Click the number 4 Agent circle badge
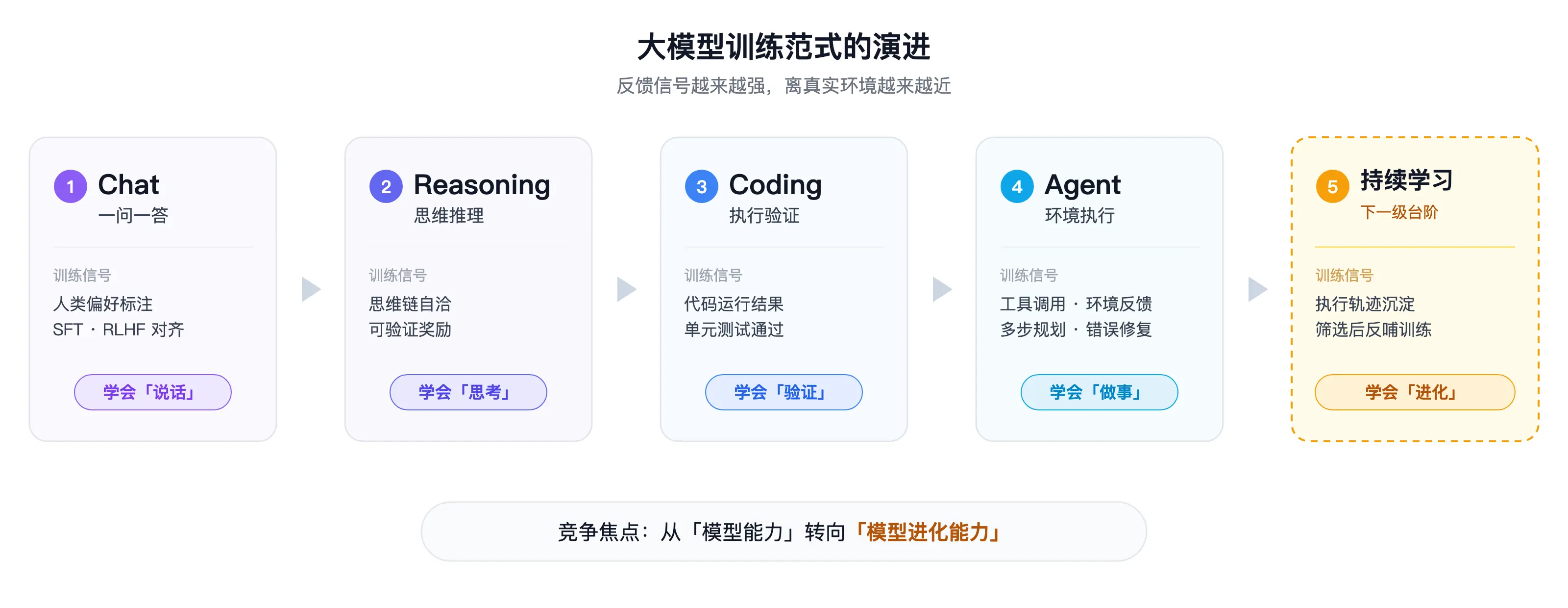 click(1017, 186)
